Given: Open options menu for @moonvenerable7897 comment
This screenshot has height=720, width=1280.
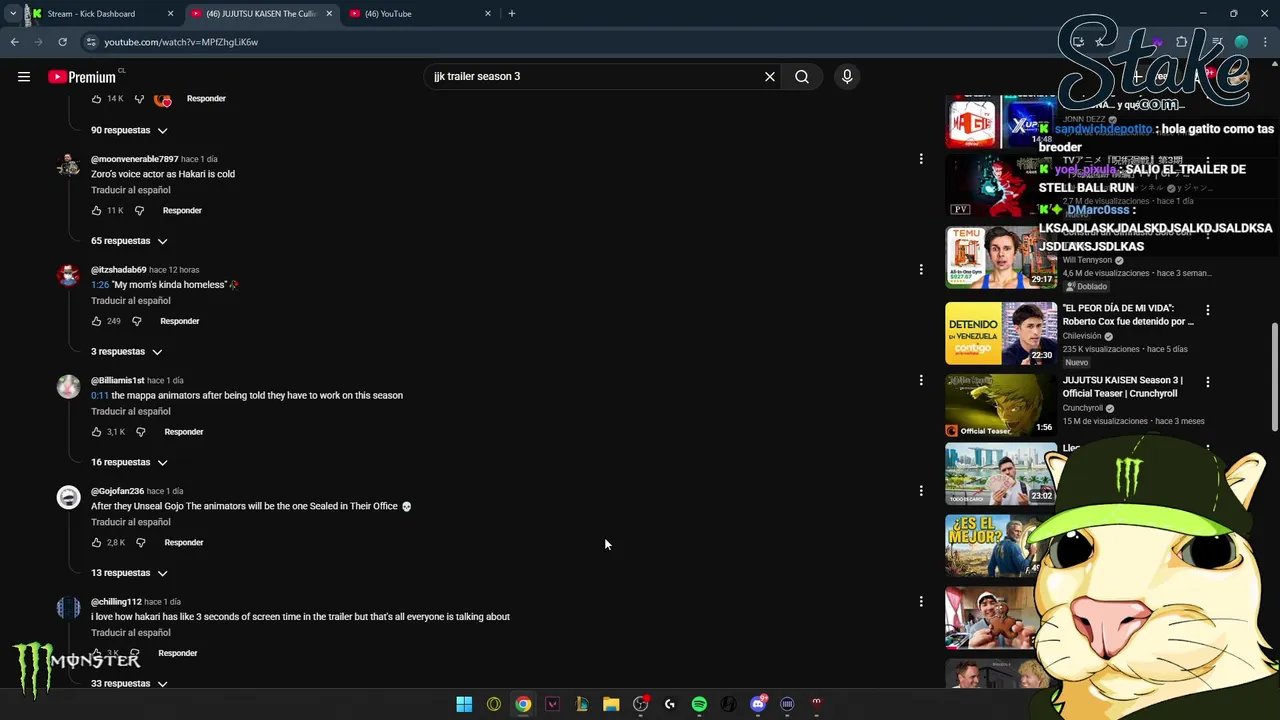Looking at the screenshot, I should [x=921, y=158].
